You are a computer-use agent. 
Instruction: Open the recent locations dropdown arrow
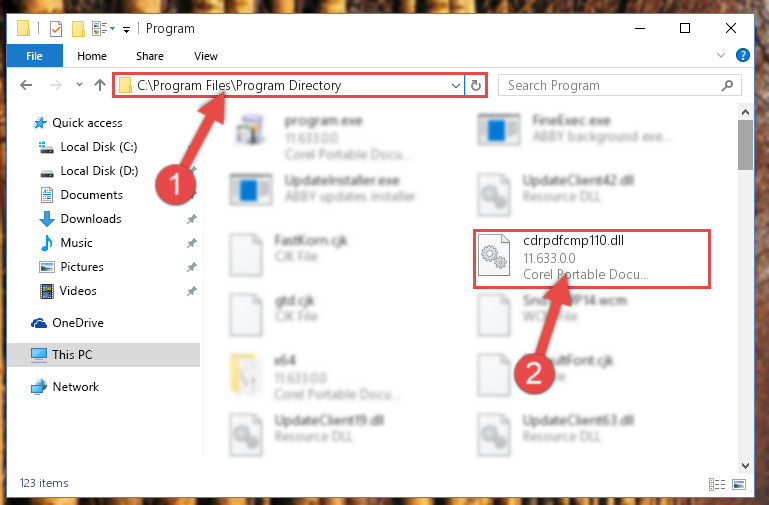(79, 85)
